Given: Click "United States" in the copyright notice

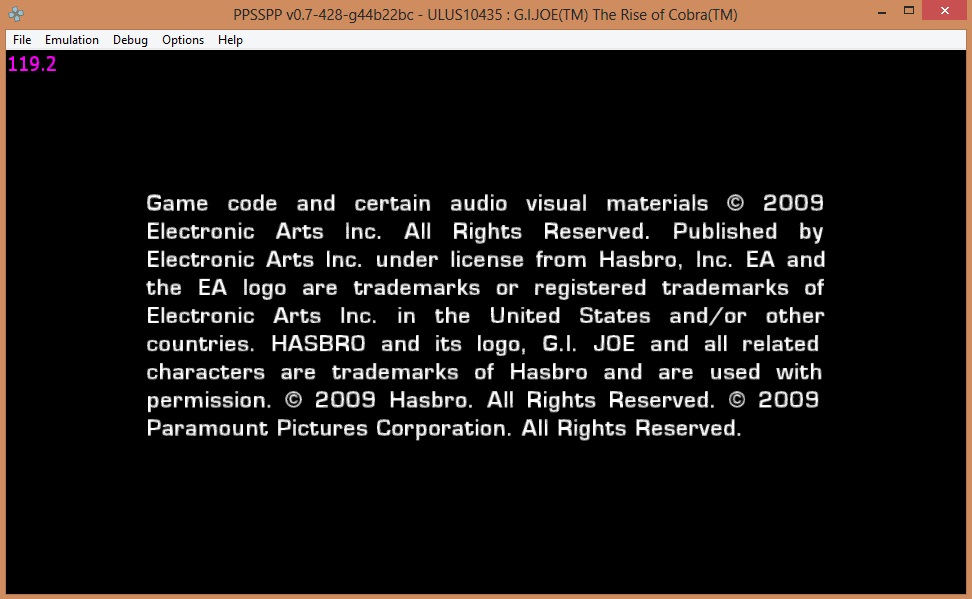Looking at the screenshot, I should (x=574, y=316).
